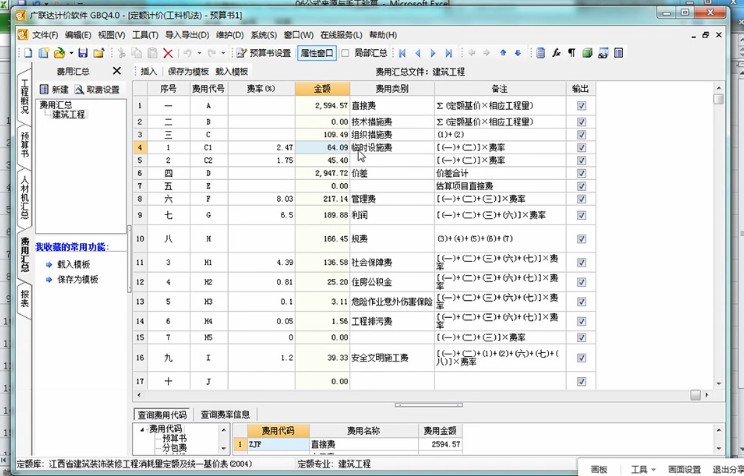Click the template-based new file icon

[x=44, y=53]
